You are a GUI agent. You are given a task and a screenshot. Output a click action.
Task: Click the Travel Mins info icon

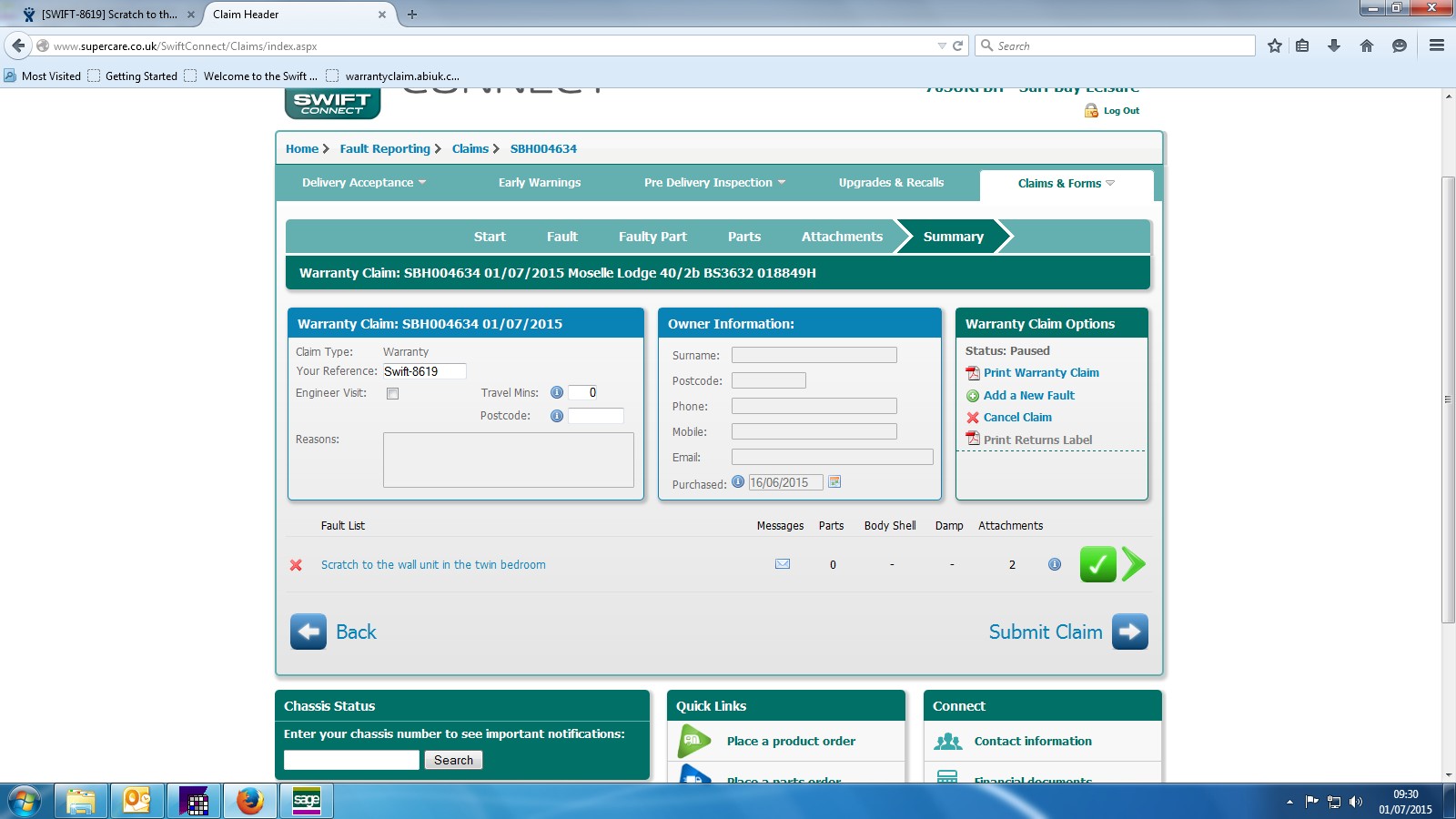point(557,393)
